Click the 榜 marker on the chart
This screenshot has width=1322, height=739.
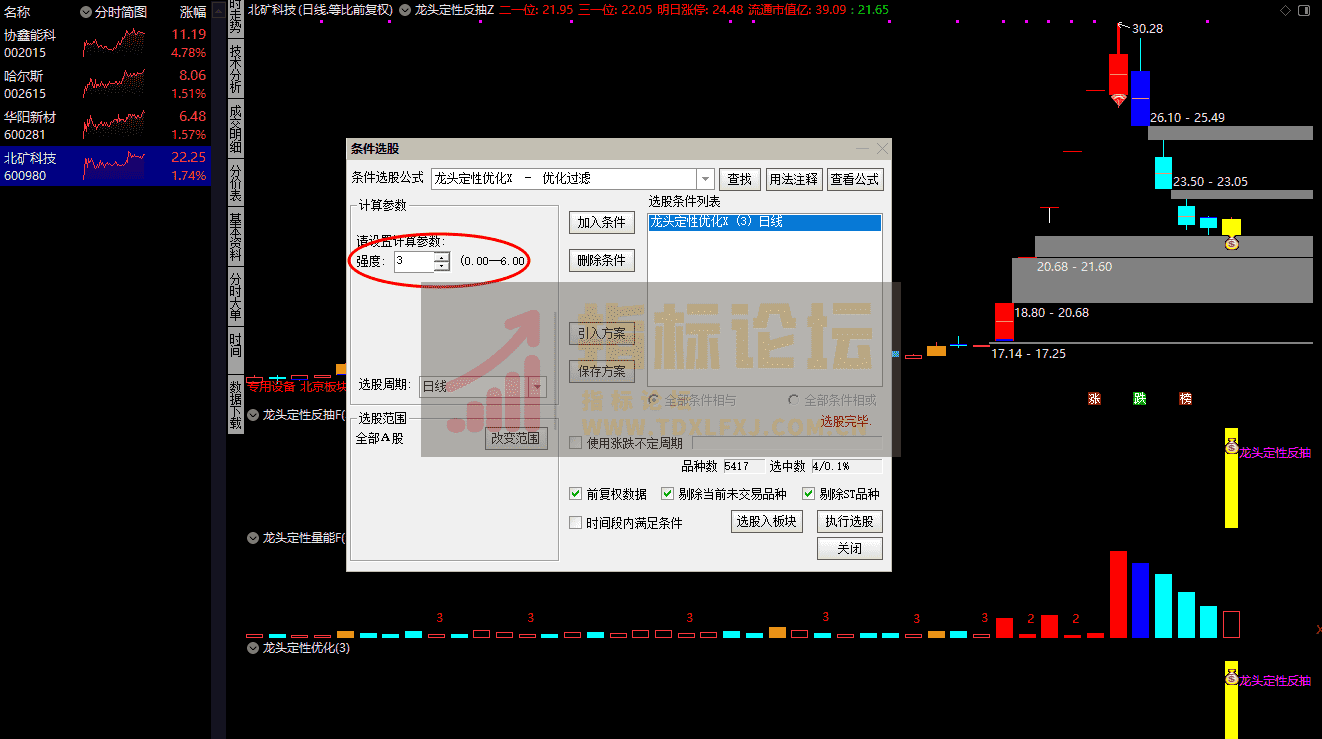(1186, 398)
